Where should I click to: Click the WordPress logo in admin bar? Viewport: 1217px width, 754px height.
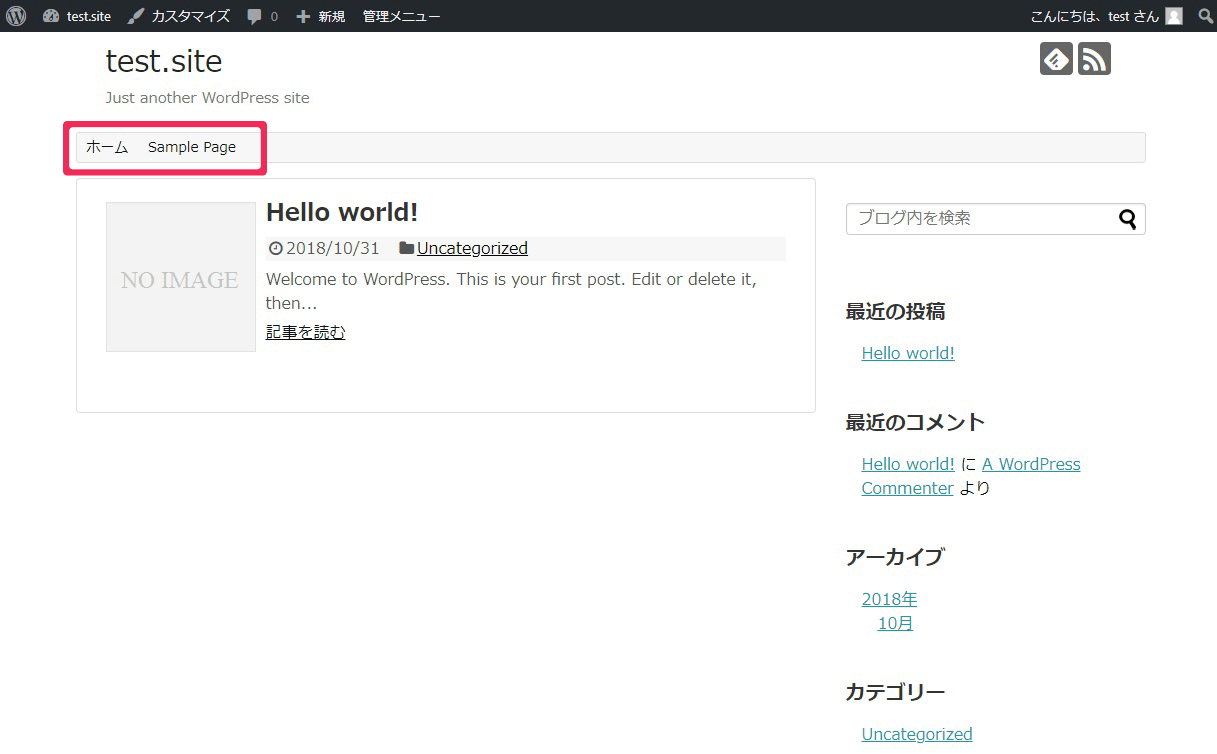pos(16,16)
